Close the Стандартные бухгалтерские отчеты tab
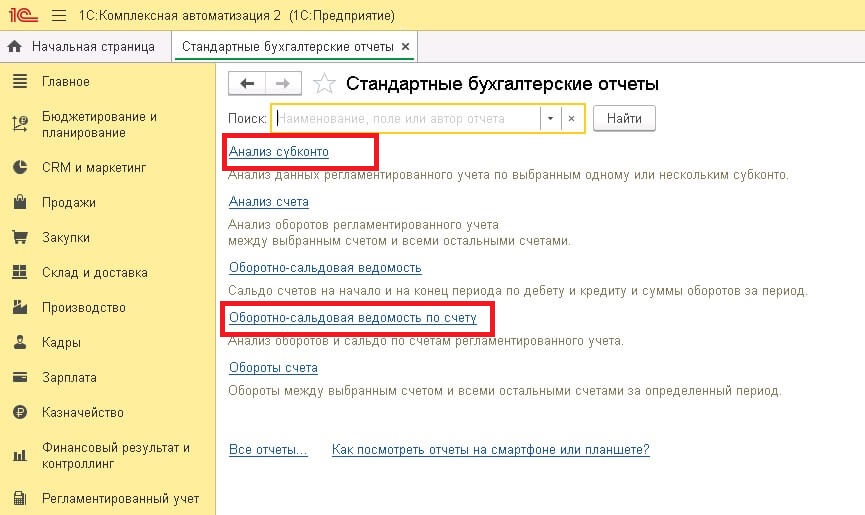Image resolution: width=865 pixels, height=515 pixels. 405,47
